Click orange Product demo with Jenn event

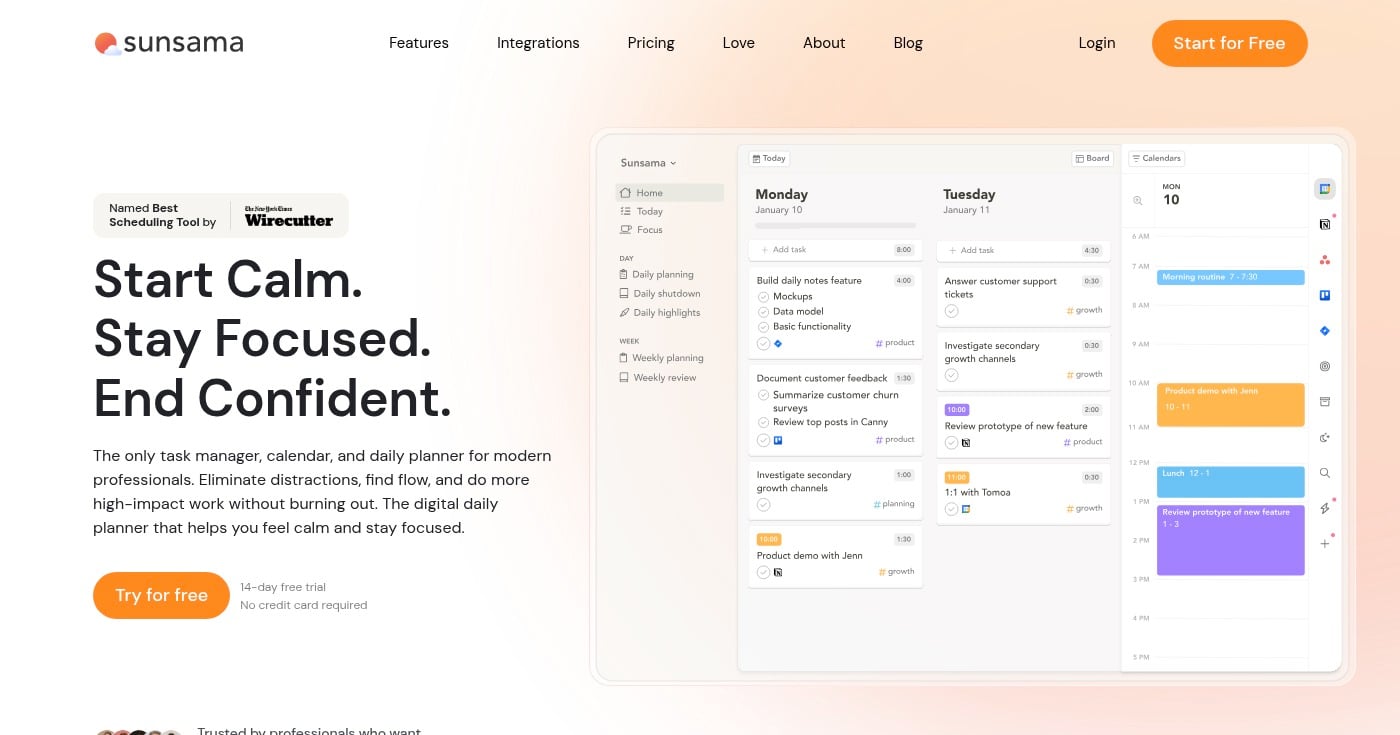1230,405
